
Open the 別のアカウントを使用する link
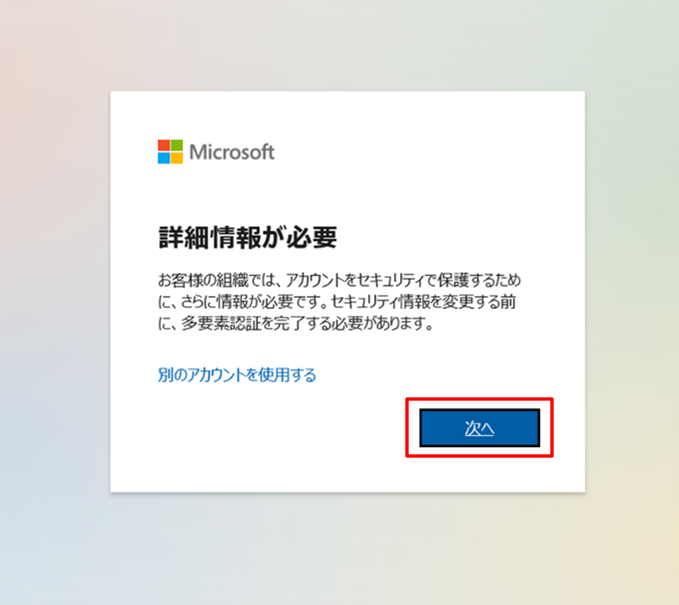tap(237, 375)
